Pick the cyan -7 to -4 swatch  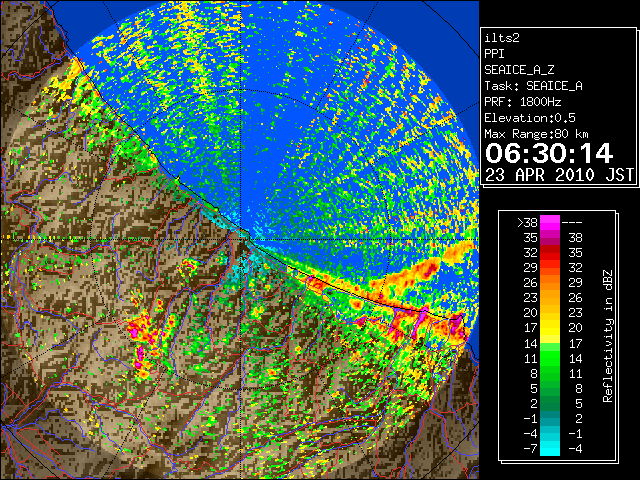550,448
